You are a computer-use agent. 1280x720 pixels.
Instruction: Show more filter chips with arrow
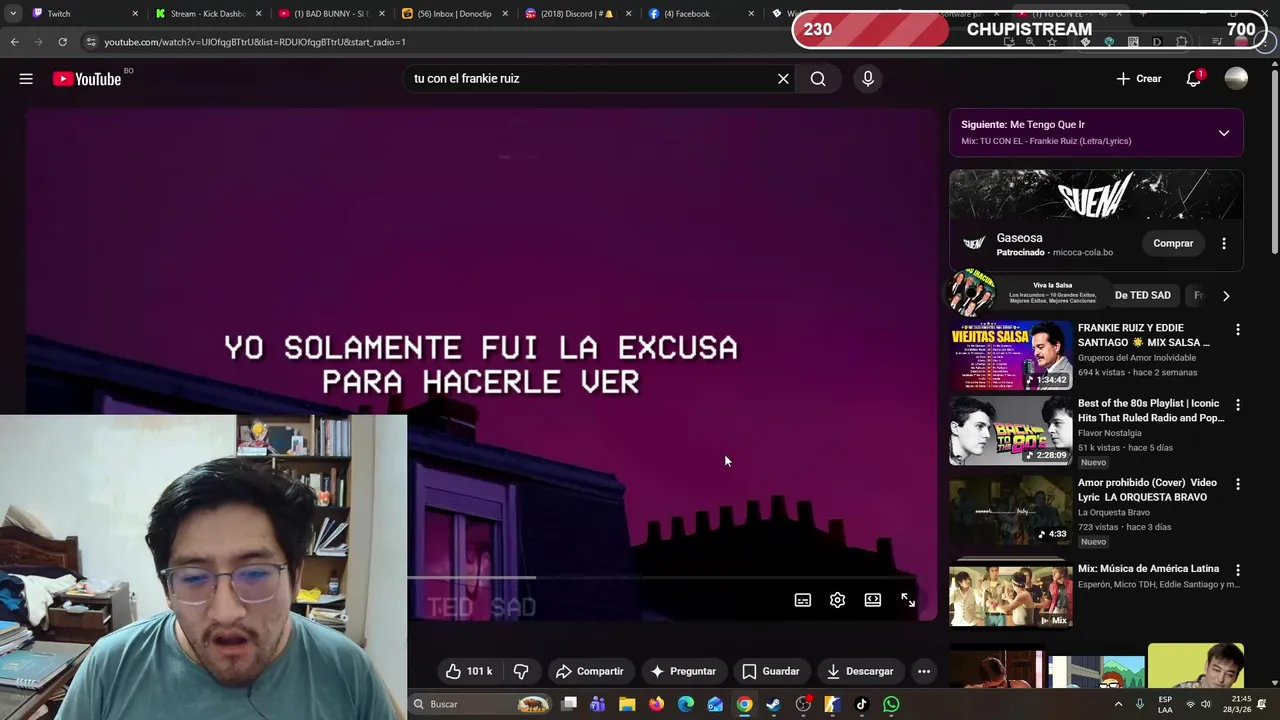tap(1226, 296)
